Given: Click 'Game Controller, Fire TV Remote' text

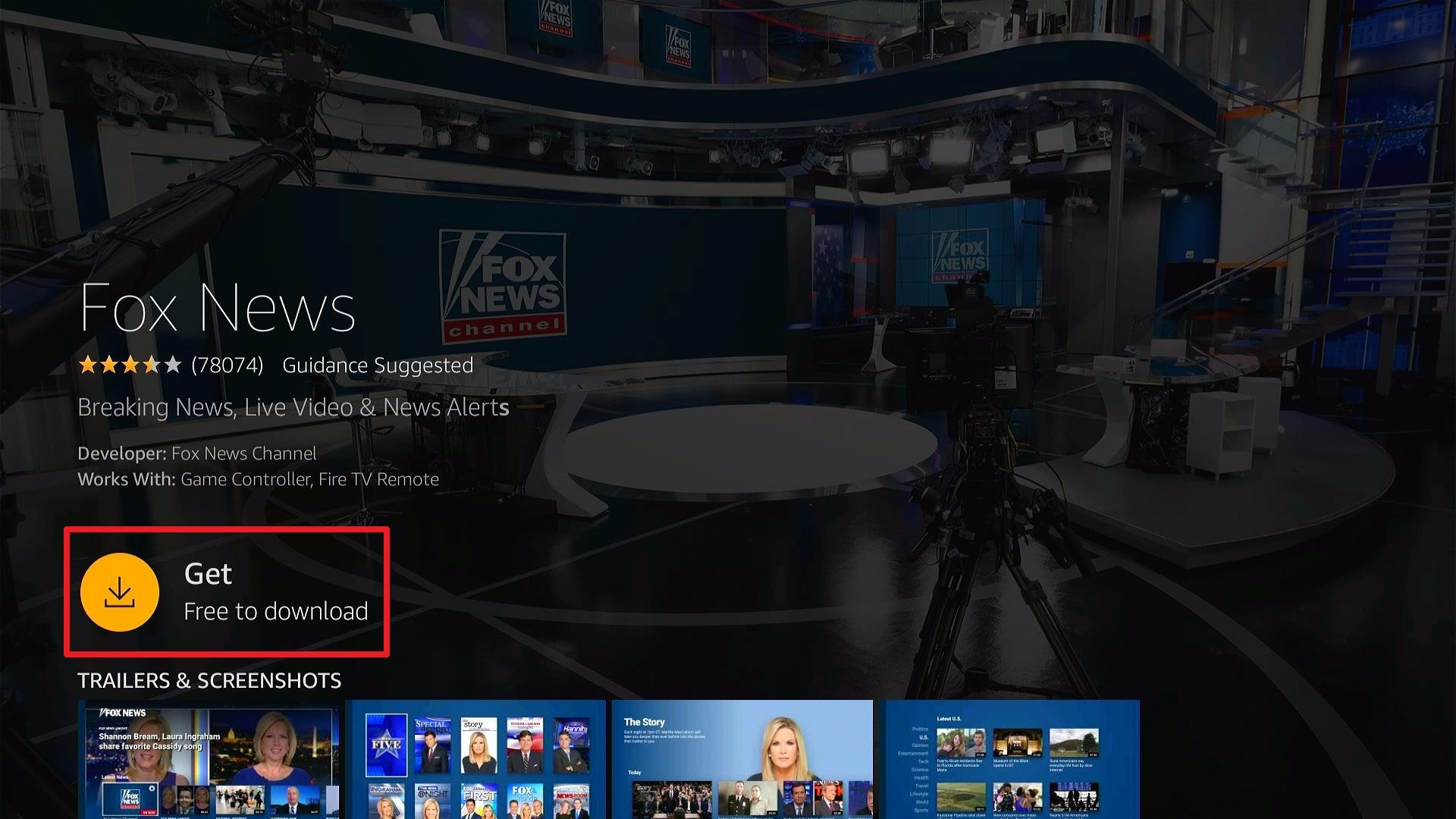Looking at the screenshot, I should (309, 479).
